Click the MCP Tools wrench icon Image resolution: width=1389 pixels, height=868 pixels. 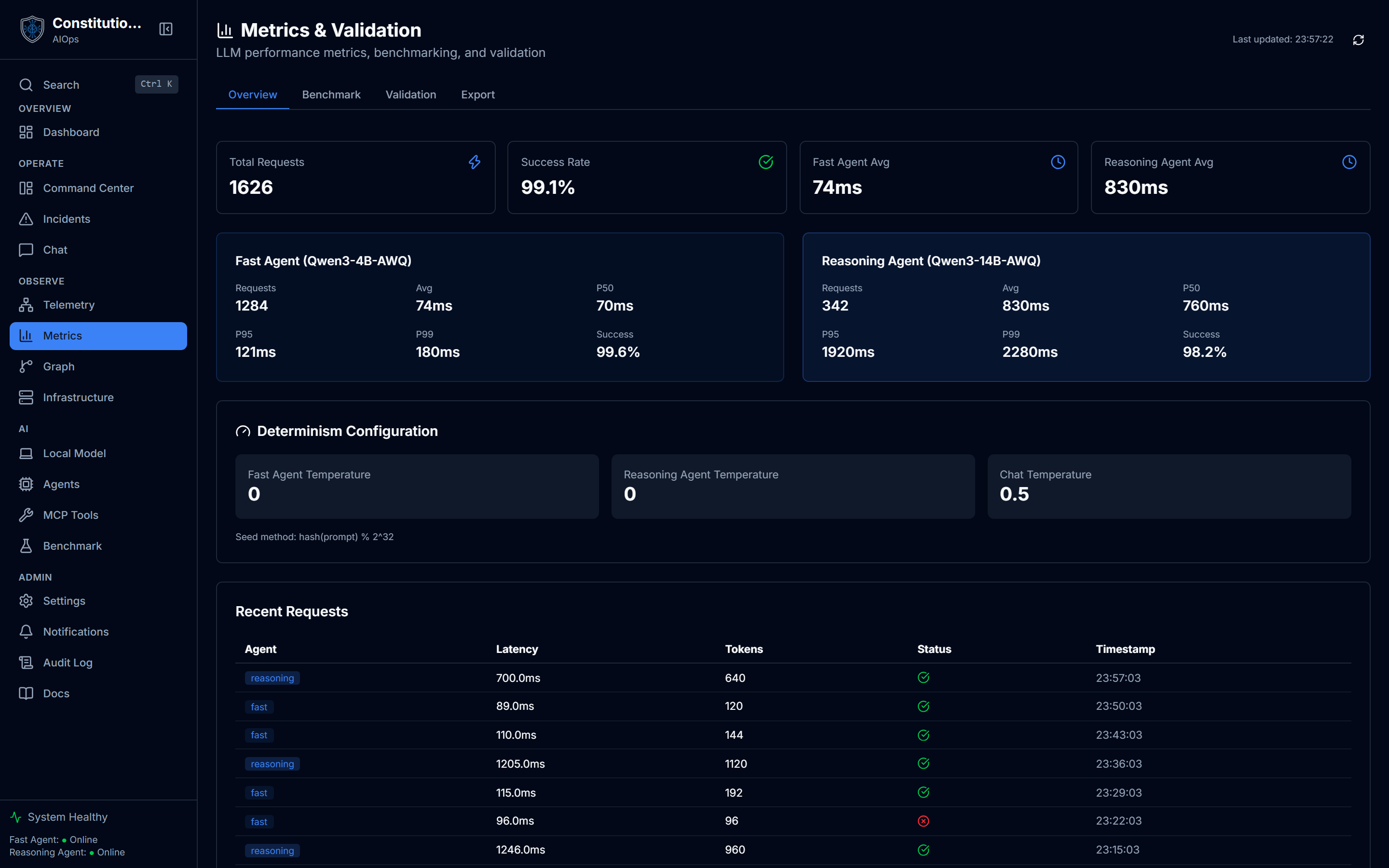[x=26, y=515]
